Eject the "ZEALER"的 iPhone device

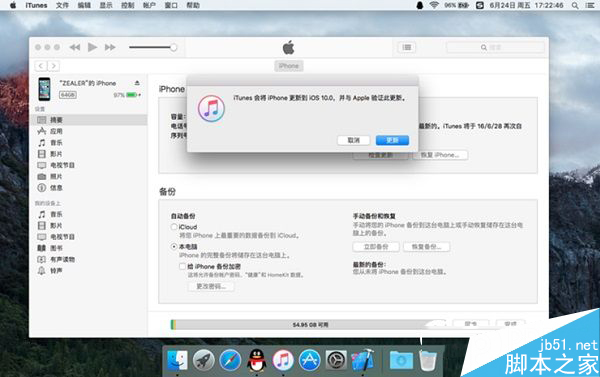click(x=137, y=83)
